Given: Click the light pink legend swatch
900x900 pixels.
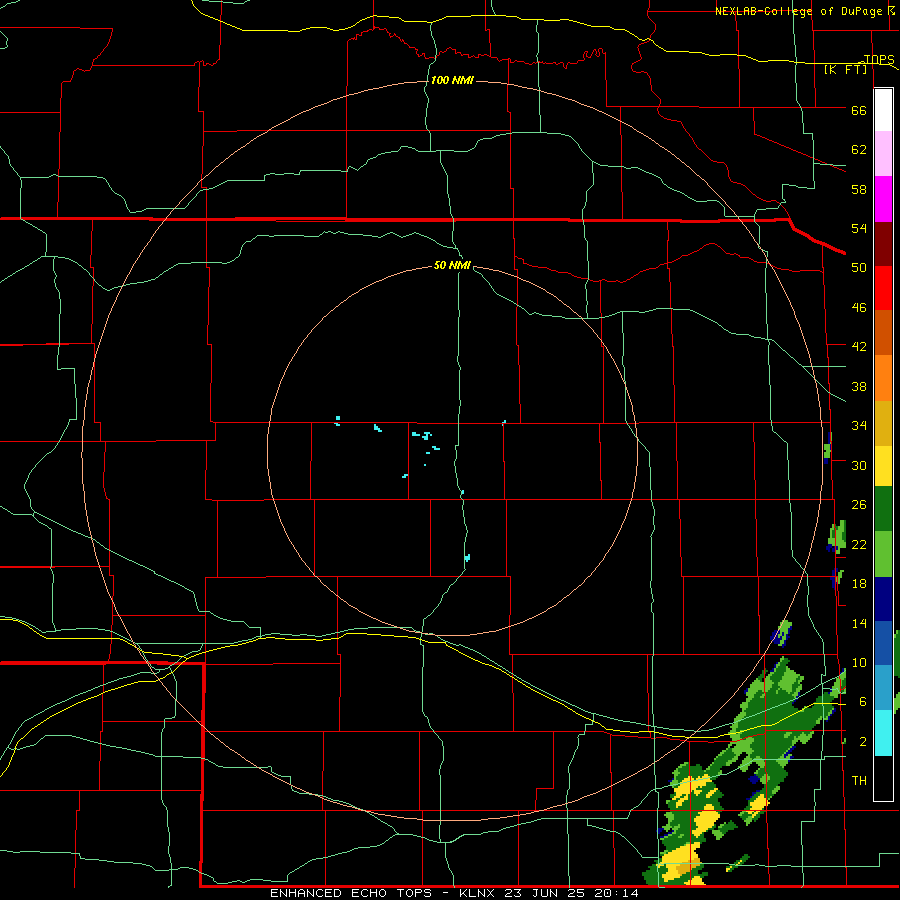Looking at the screenshot, I should click(883, 154).
